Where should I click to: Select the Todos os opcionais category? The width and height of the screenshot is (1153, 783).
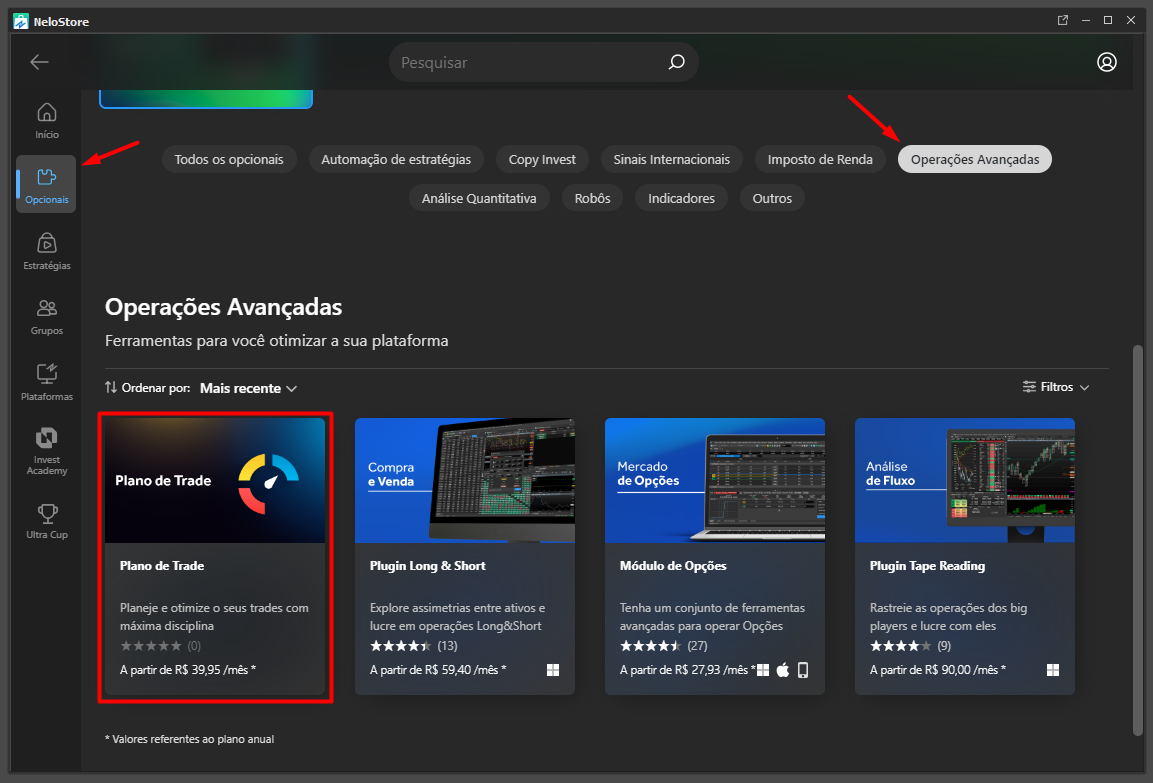pyautogui.click(x=229, y=160)
